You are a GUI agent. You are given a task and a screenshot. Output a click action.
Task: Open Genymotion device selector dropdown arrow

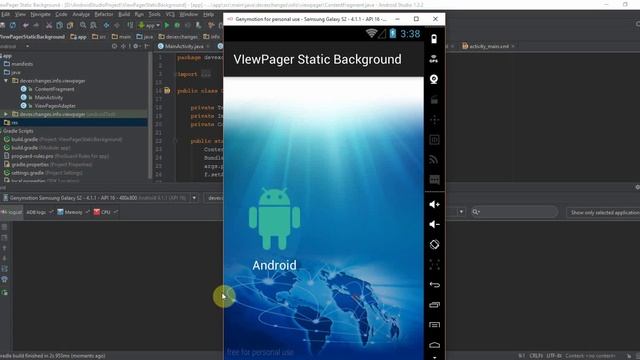pos(194,198)
